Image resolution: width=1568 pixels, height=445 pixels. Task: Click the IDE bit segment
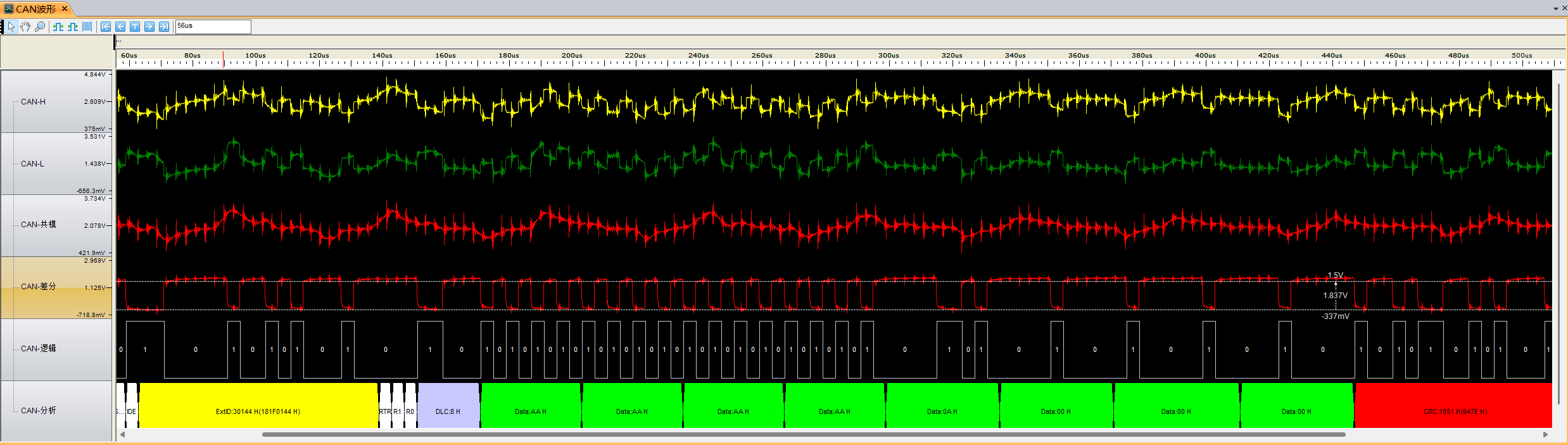point(132,406)
